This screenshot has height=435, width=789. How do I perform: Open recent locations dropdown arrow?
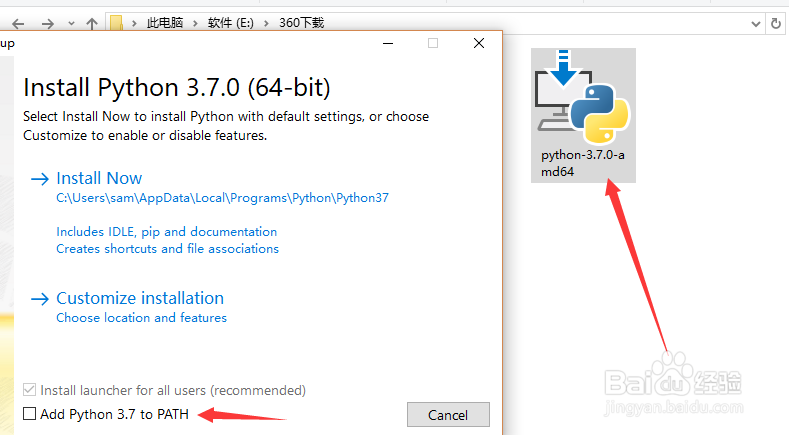(x=69, y=22)
